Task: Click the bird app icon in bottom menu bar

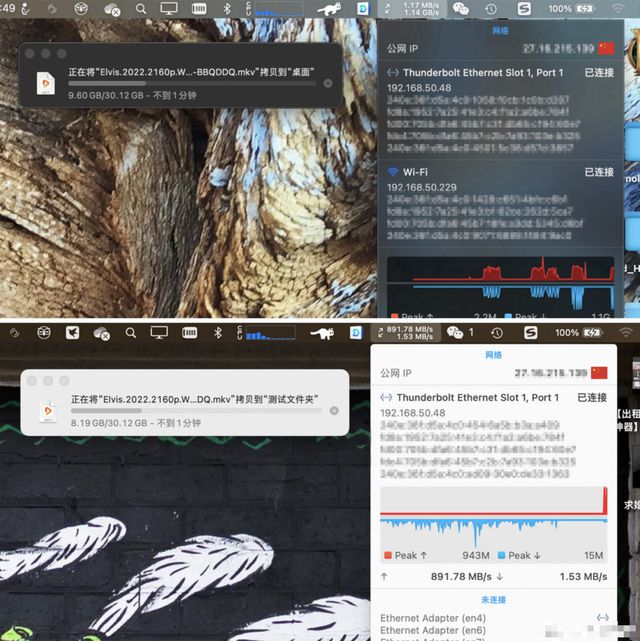Action: [x=73, y=333]
